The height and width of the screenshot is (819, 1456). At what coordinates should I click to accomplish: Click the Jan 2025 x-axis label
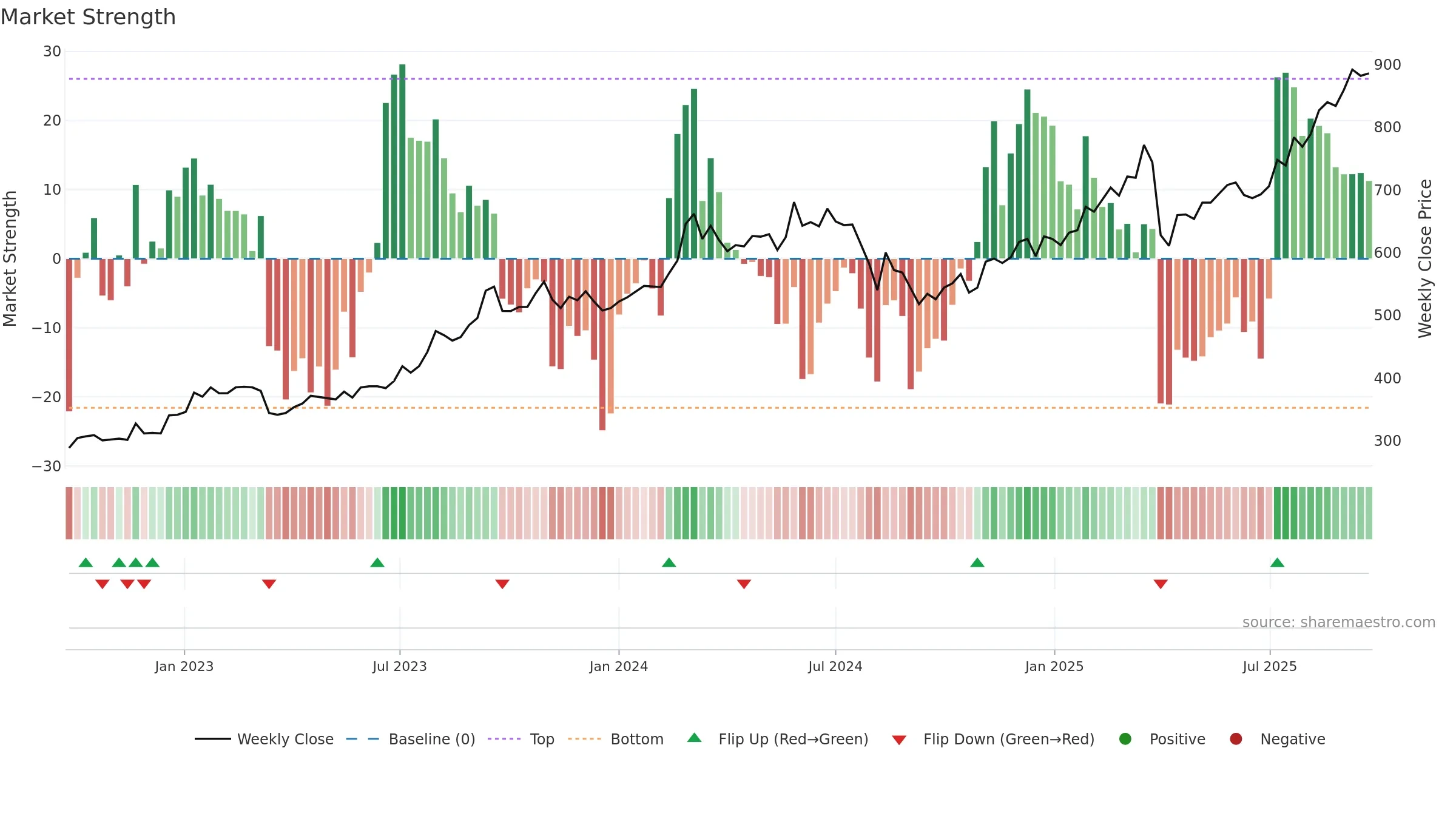coord(1054,666)
